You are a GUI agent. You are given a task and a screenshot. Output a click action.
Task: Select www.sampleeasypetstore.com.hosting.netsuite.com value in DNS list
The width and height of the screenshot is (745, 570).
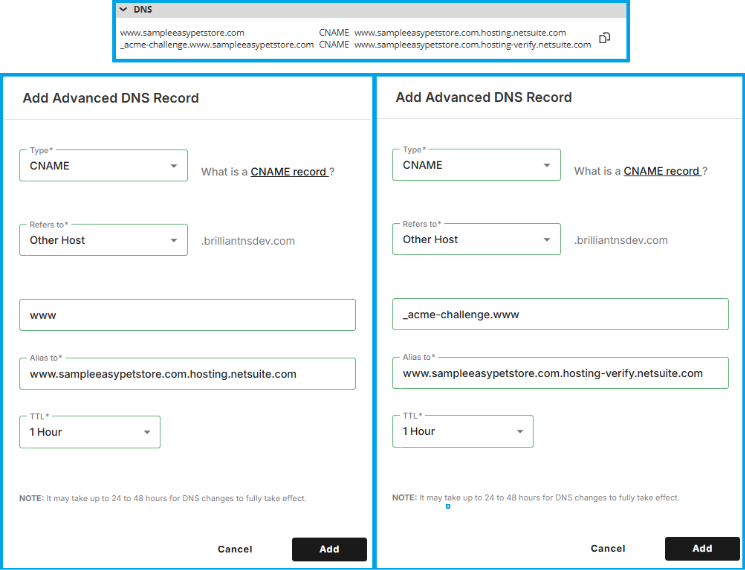pyautogui.click(x=460, y=33)
